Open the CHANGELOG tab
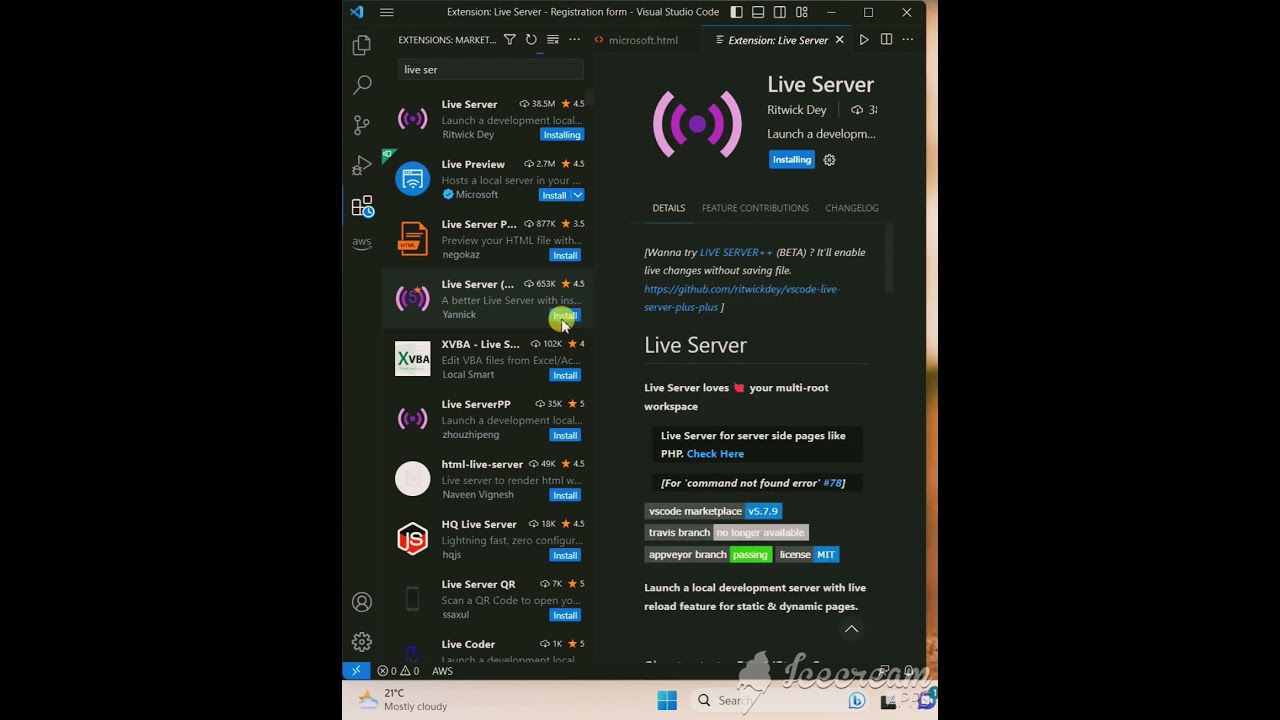The width and height of the screenshot is (1280, 720). tap(852, 208)
